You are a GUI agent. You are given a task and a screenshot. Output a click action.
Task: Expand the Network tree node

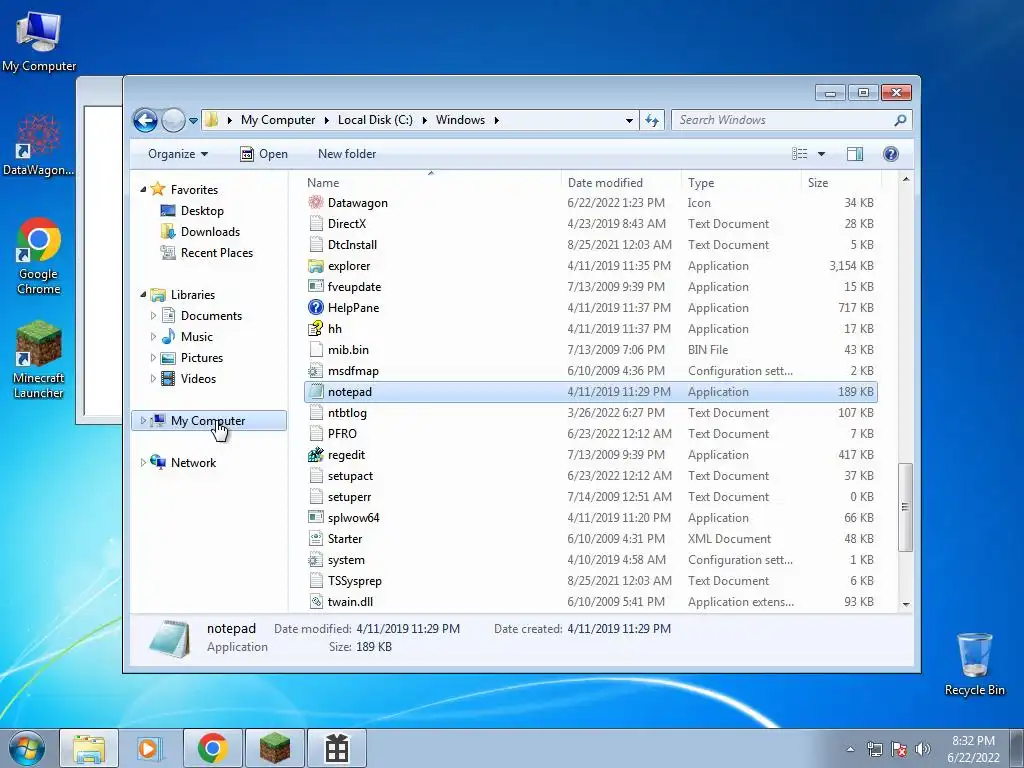[143, 462]
